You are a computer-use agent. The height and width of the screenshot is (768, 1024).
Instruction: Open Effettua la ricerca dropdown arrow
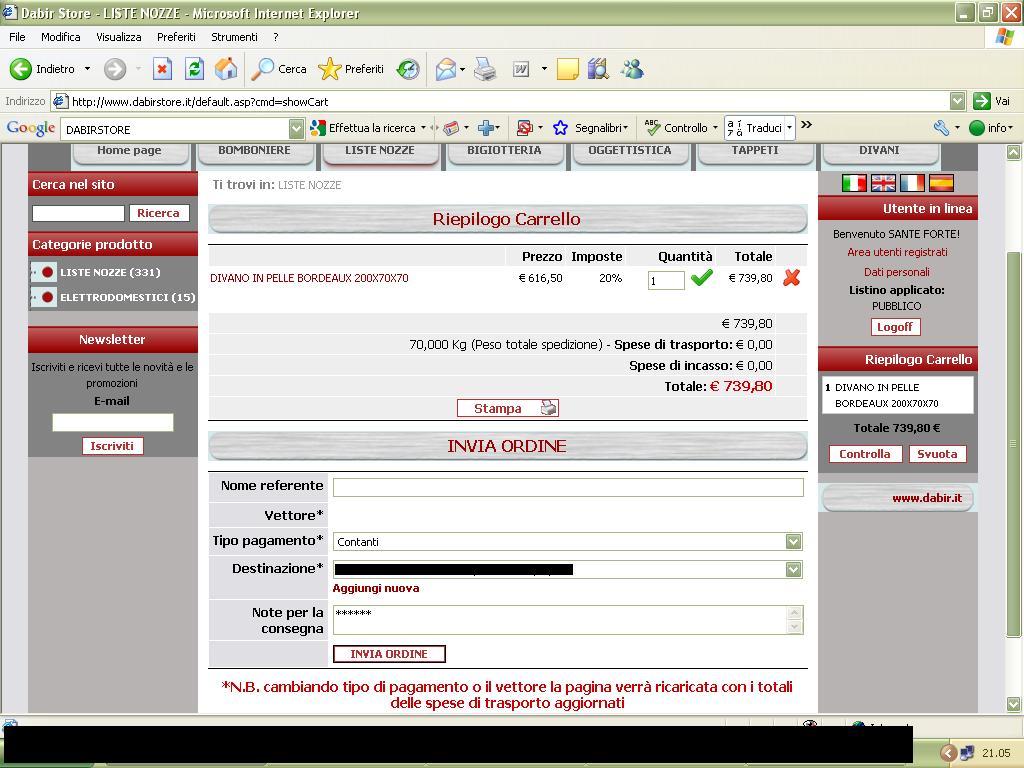pos(423,128)
